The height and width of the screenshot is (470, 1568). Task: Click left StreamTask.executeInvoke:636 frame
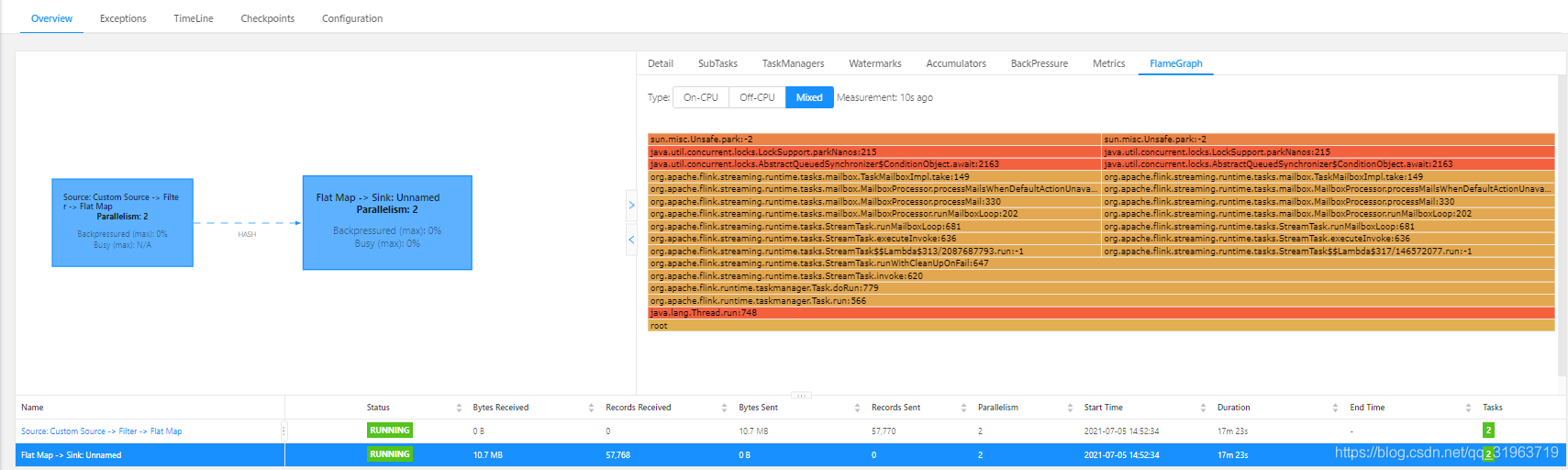[x=874, y=239]
